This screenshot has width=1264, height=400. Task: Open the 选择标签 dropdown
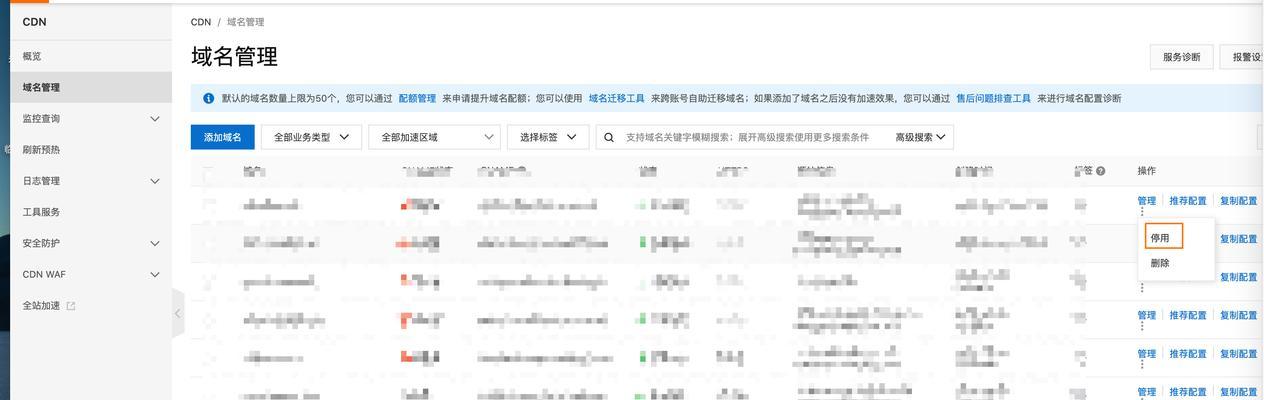(x=548, y=137)
